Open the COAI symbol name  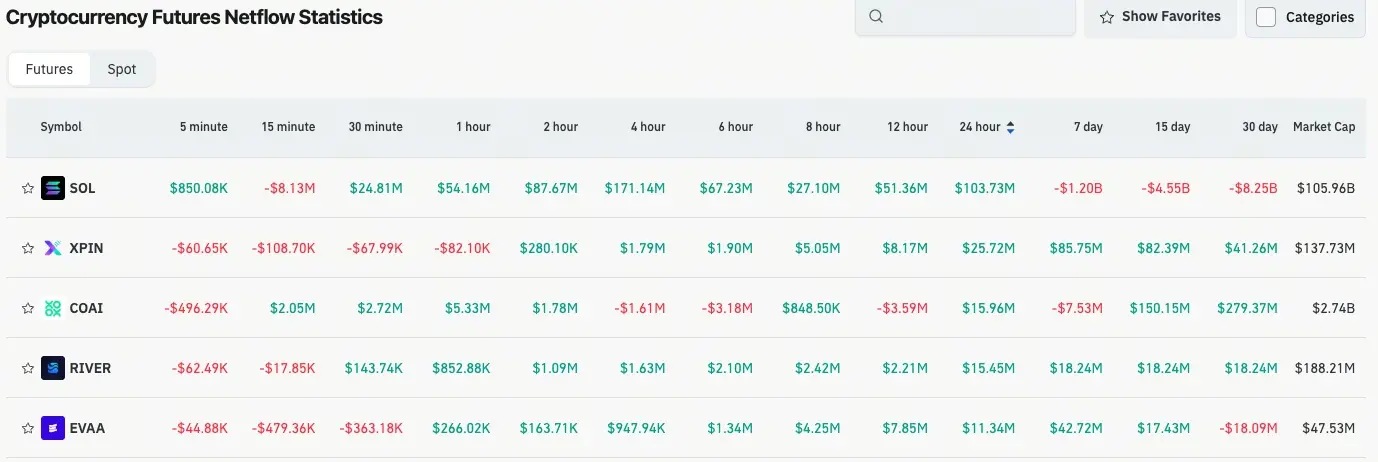(86, 308)
